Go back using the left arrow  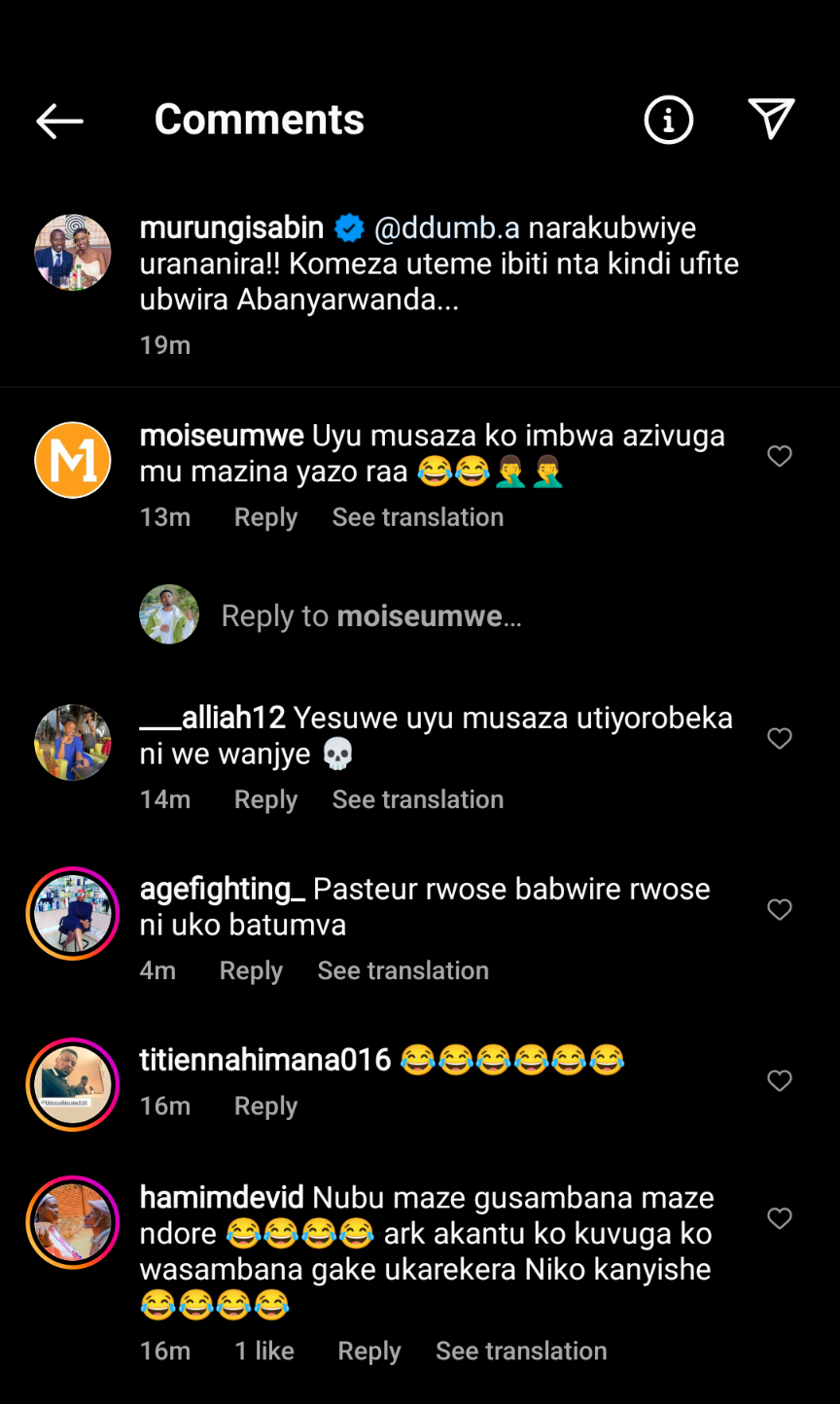pos(59,121)
